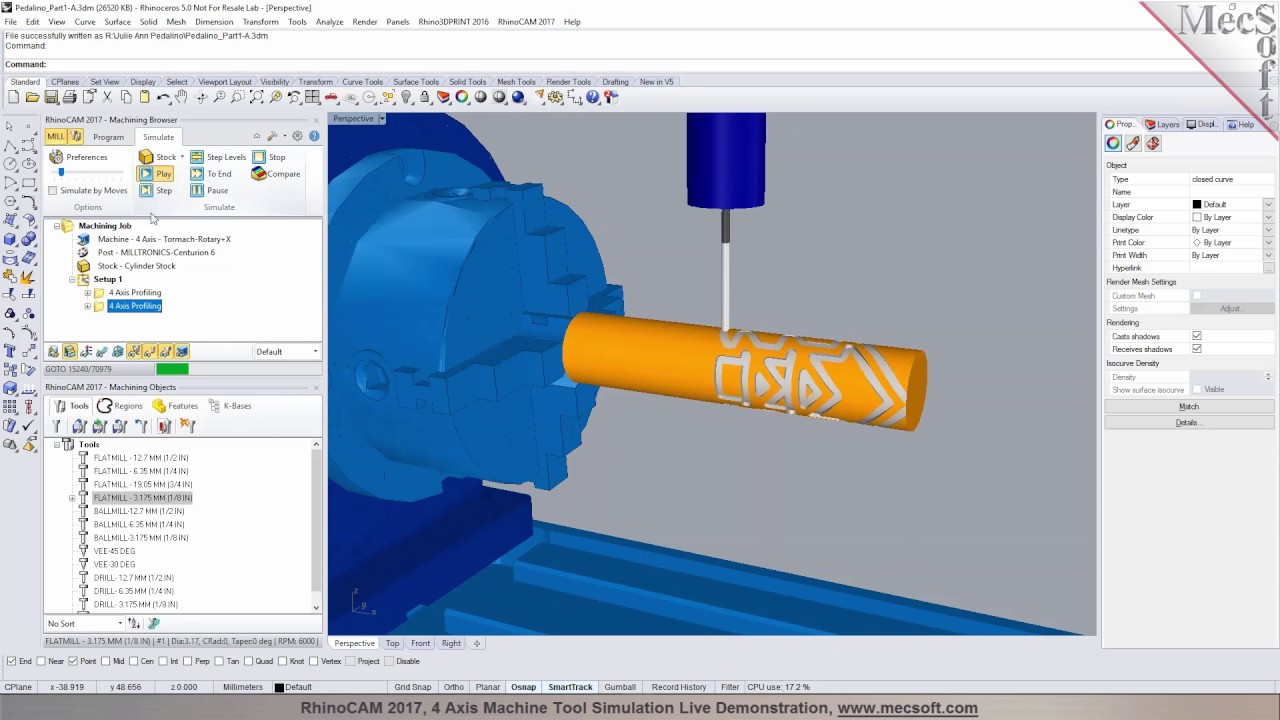Image resolution: width=1280 pixels, height=720 pixels.
Task: Open the Linetype dropdown
Action: pyautogui.click(x=1268, y=230)
